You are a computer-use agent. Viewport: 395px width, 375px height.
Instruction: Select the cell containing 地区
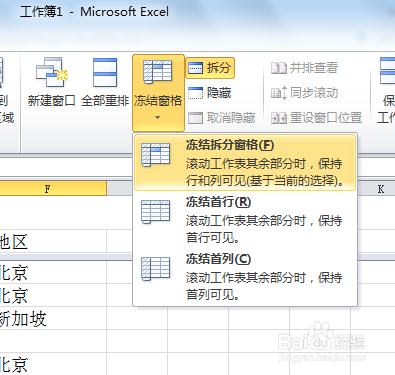[52, 241]
